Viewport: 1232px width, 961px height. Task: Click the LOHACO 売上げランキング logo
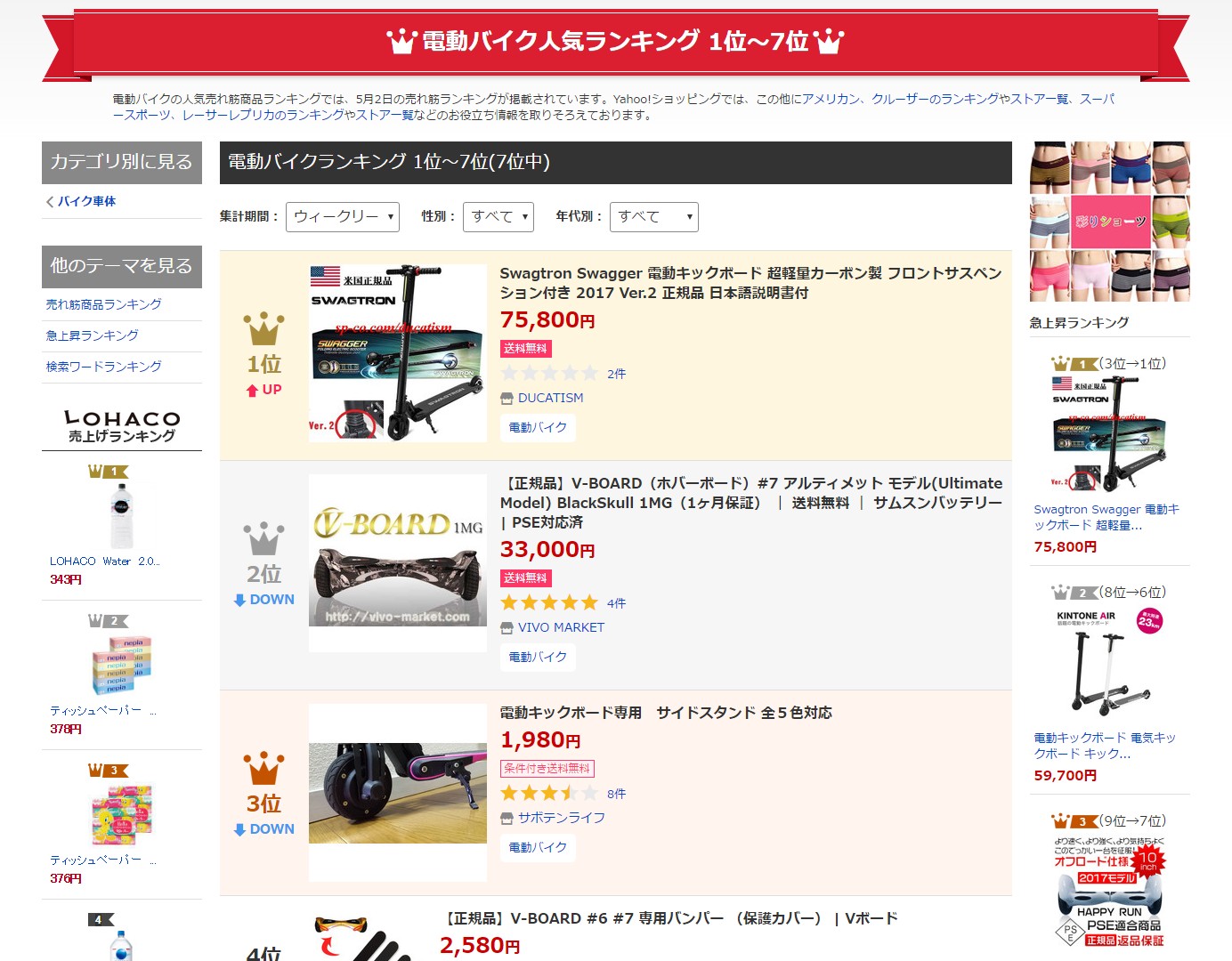click(122, 427)
